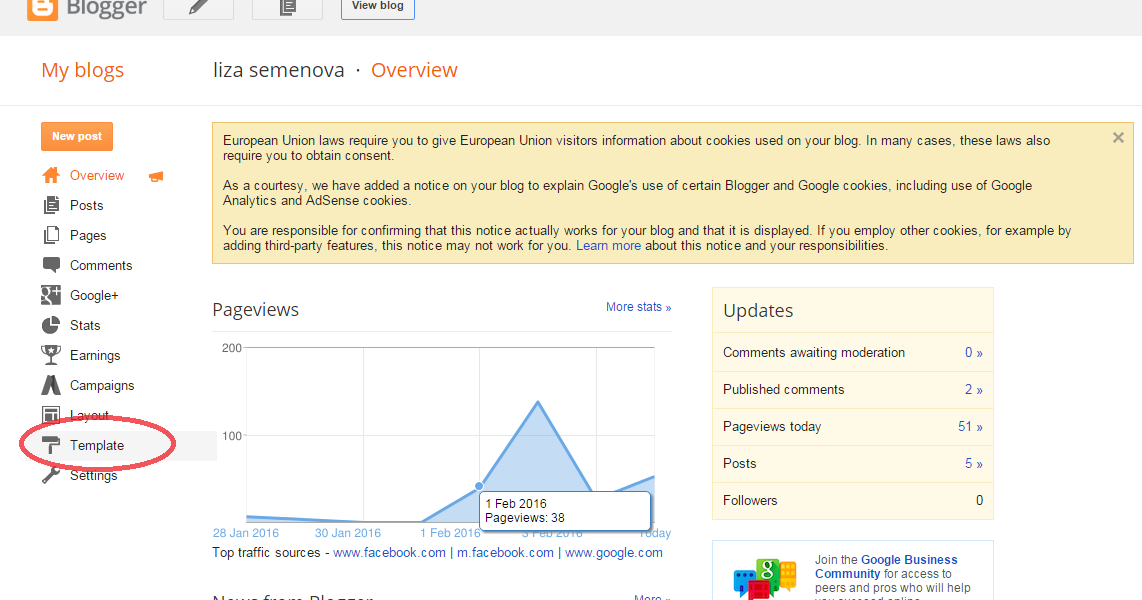Open Settings in the sidebar

(x=93, y=475)
